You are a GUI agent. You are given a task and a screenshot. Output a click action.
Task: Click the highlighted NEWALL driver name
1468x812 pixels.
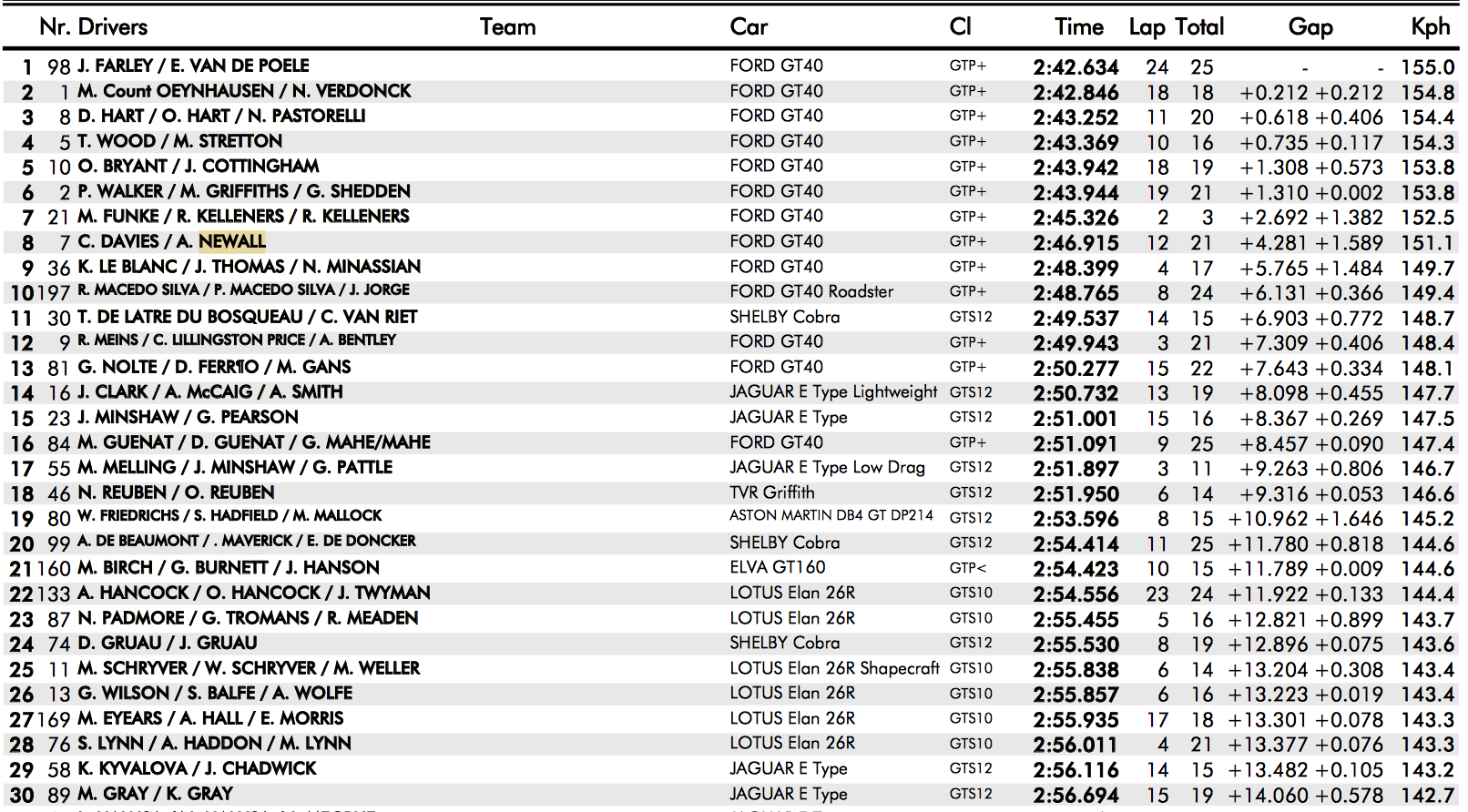coord(232,241)
